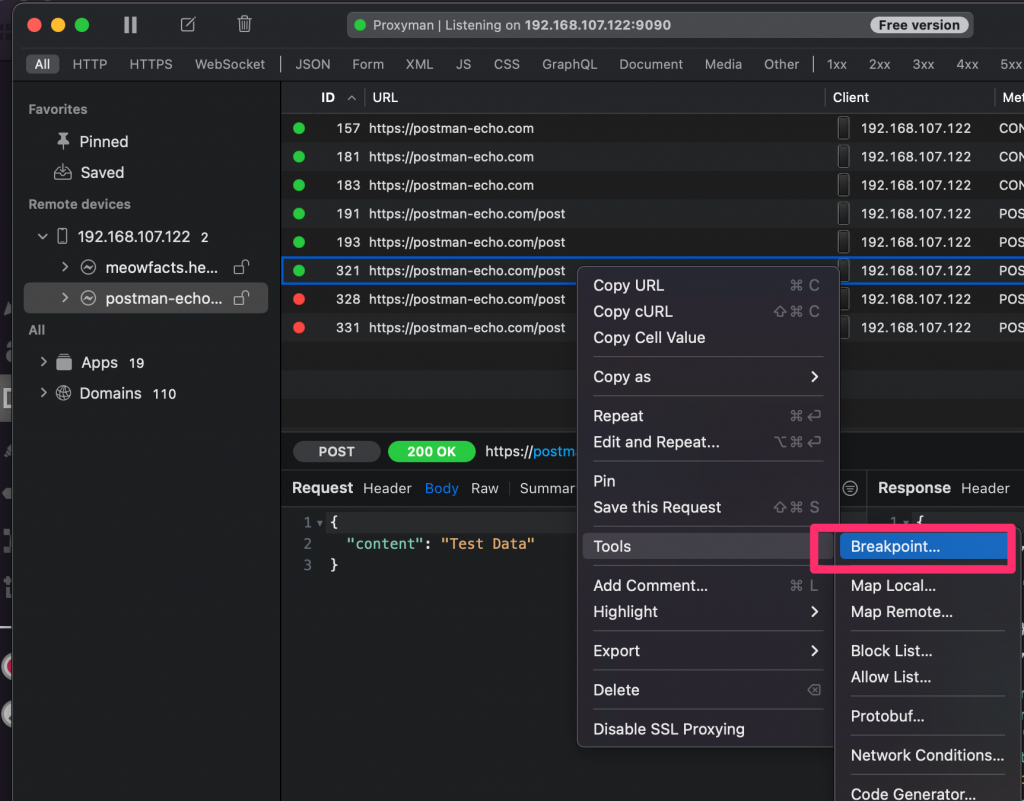1024x801 pixels.
Task: Click the device icon for 192.168.107.122
Action: (62, 236)
